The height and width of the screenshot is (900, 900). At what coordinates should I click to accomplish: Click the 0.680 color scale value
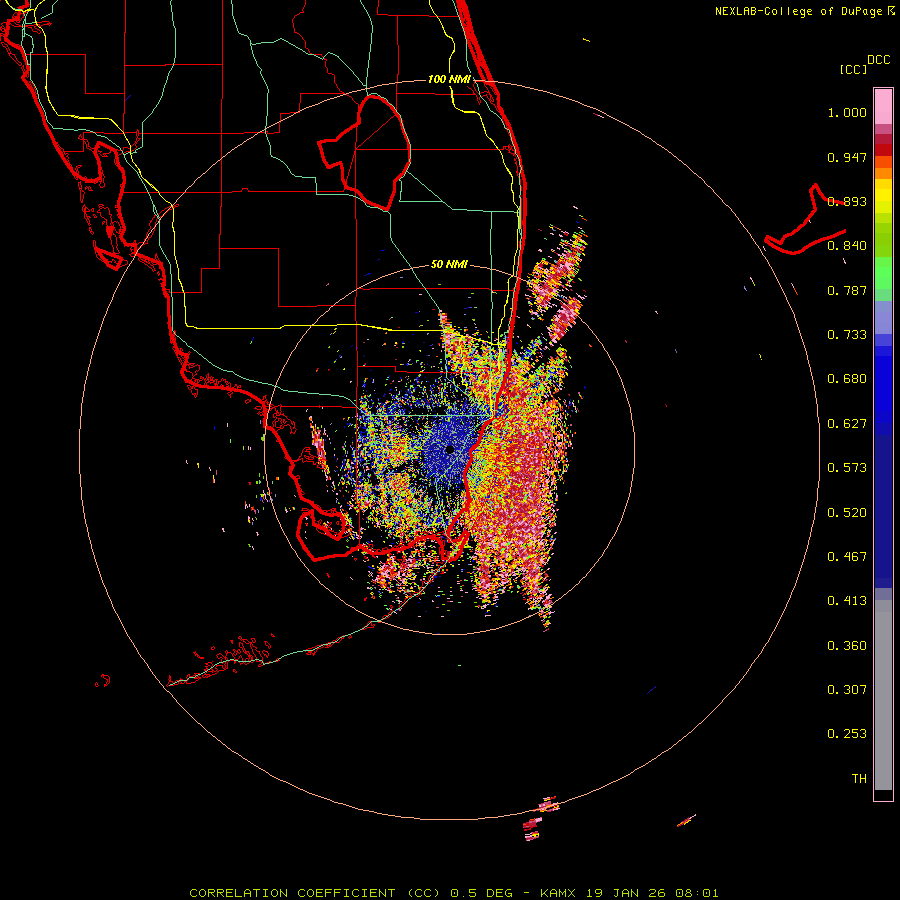(x=847, y=379)
